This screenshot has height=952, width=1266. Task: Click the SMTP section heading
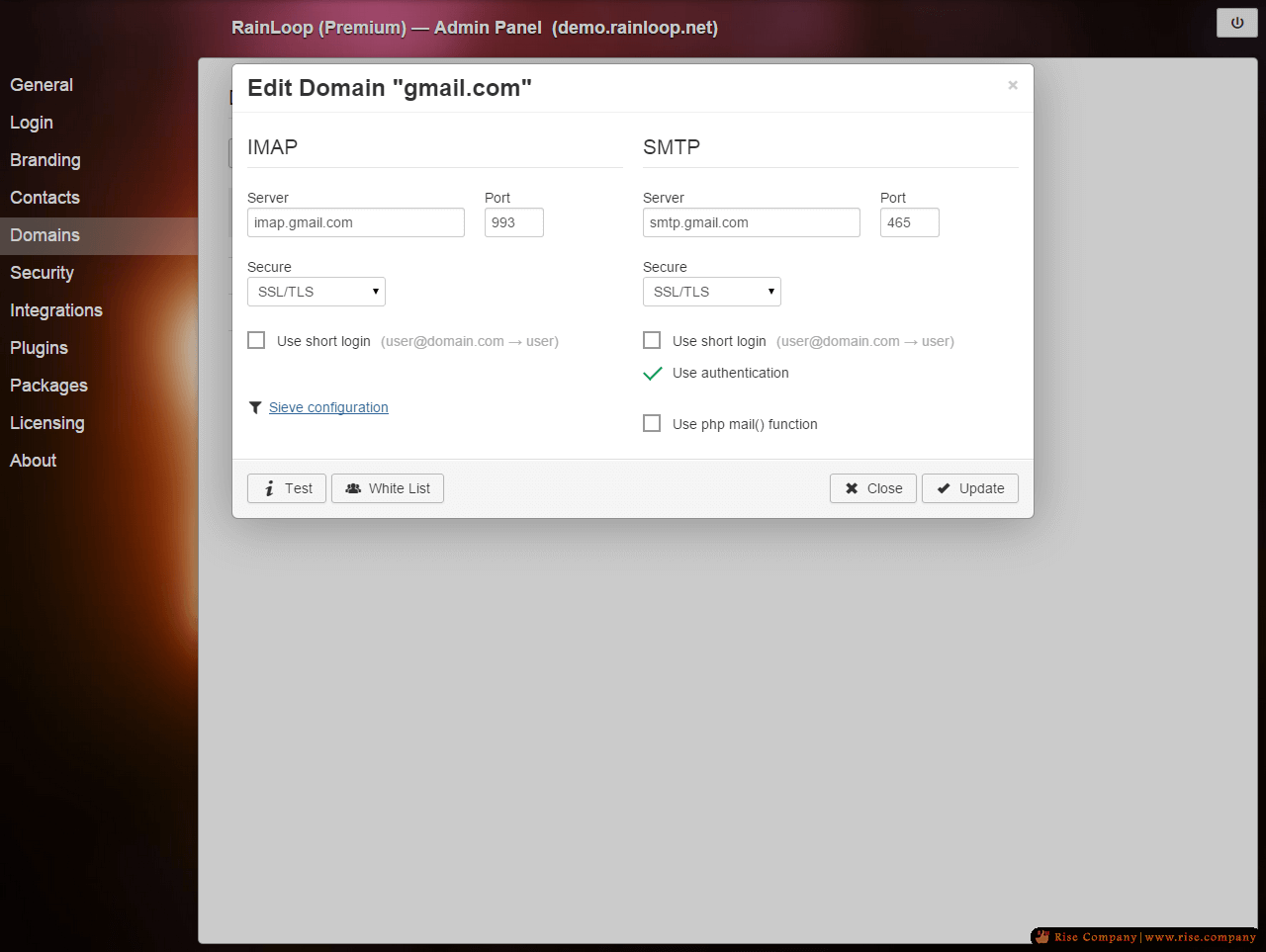[672, 147]
